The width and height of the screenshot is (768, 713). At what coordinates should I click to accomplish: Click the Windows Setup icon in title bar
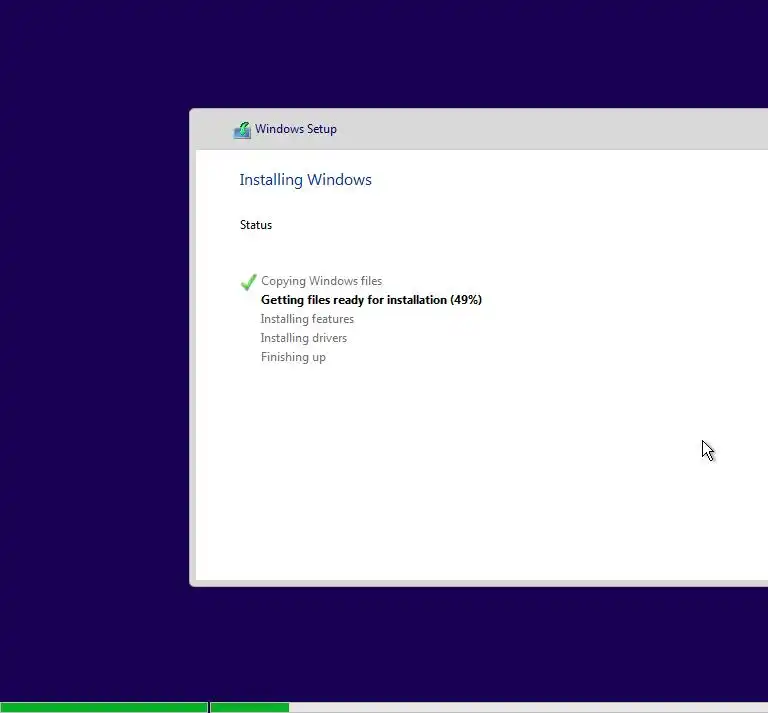coord(242,130)
